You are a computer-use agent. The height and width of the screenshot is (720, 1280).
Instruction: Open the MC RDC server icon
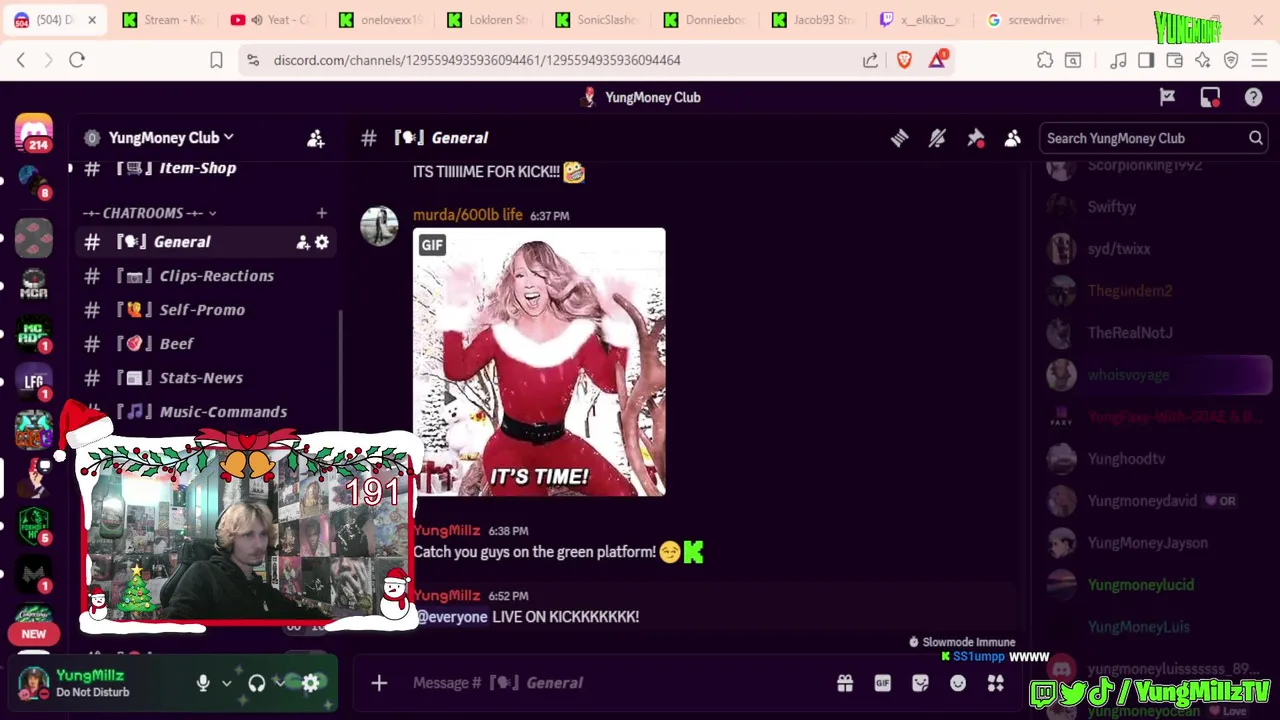34,333
